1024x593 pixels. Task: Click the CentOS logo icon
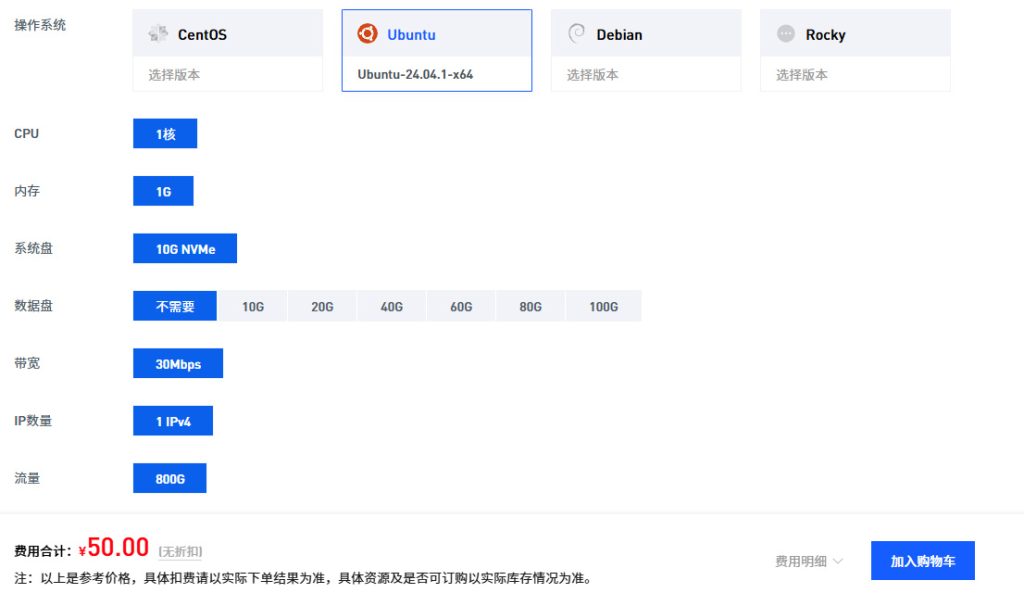click(158, 33)
